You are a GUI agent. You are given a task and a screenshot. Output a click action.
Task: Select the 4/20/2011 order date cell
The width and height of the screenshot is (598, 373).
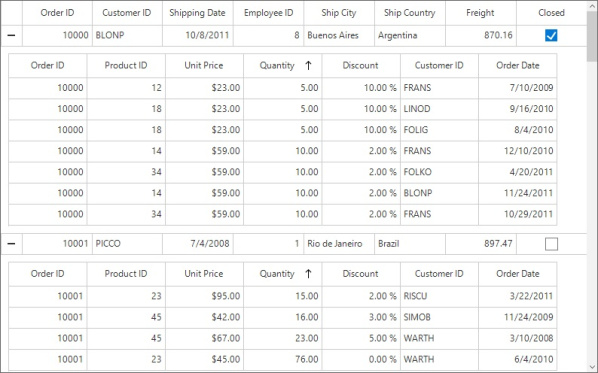518,172
